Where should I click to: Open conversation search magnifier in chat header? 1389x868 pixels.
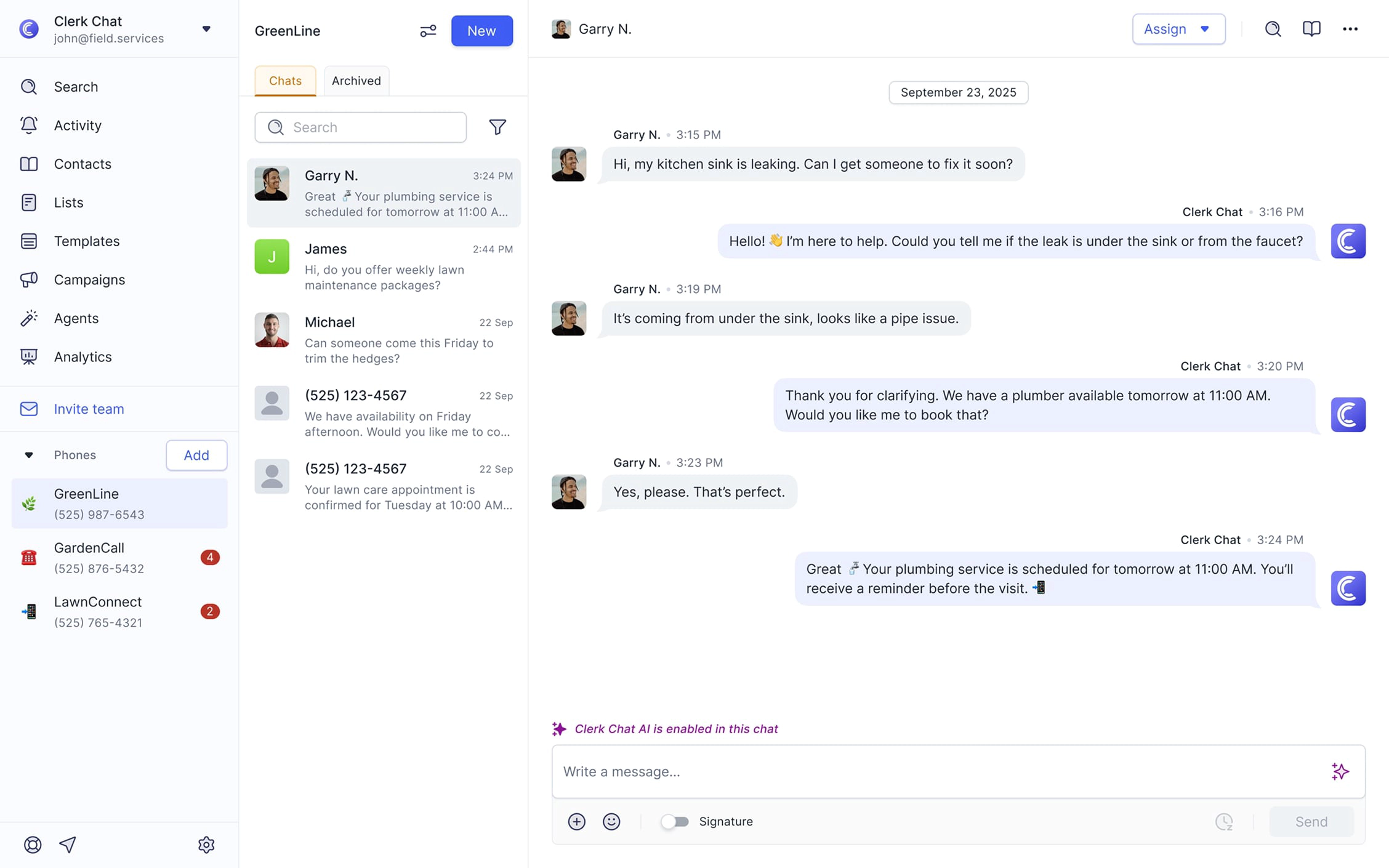pos(1273,29)
